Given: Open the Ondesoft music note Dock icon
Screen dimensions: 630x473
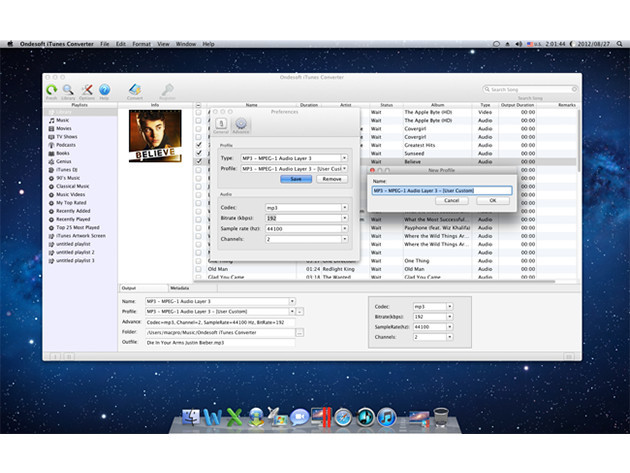Looking at the screenshot, I should pos(365,417).
